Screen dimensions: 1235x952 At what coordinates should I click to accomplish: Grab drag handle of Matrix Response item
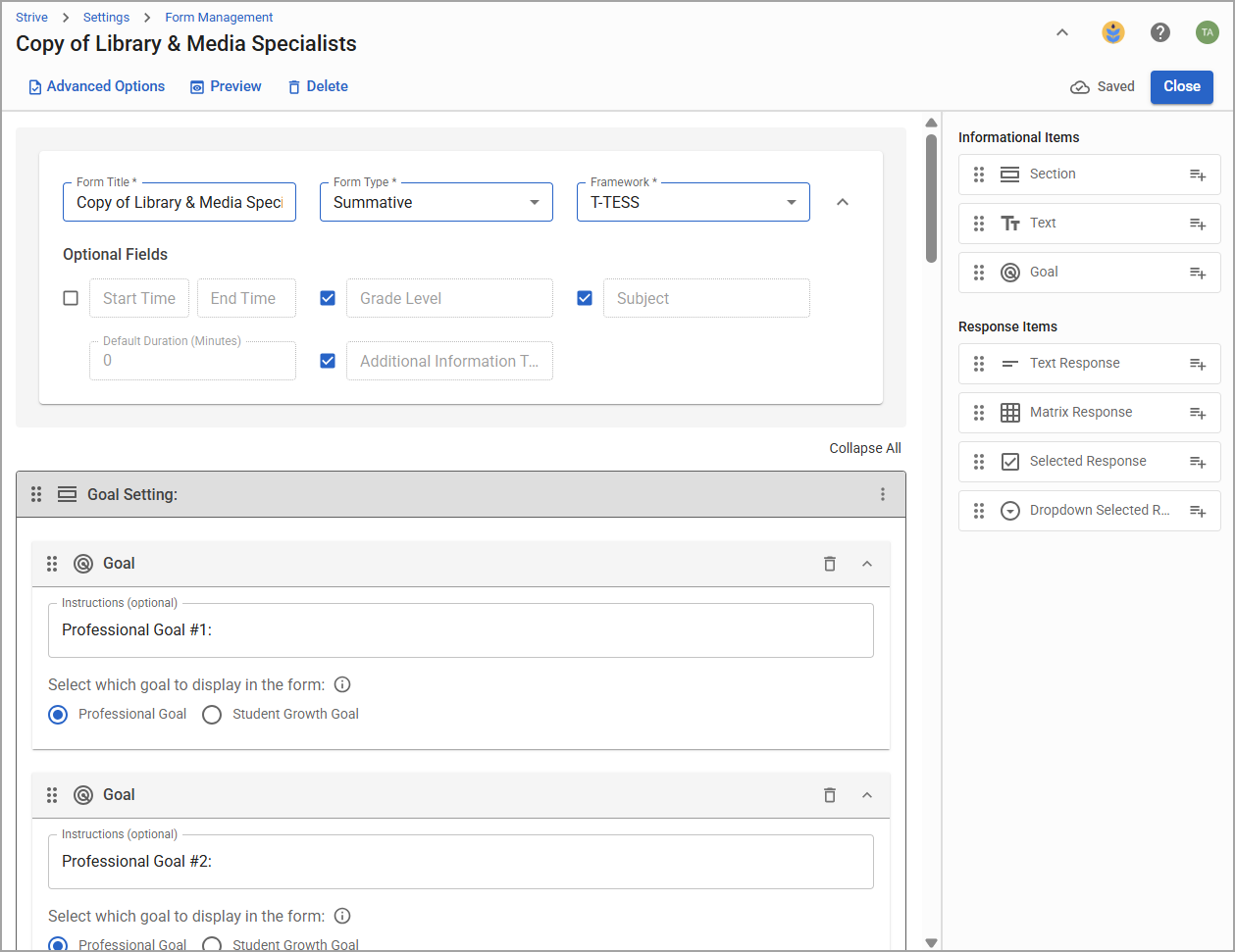[979, 413]
